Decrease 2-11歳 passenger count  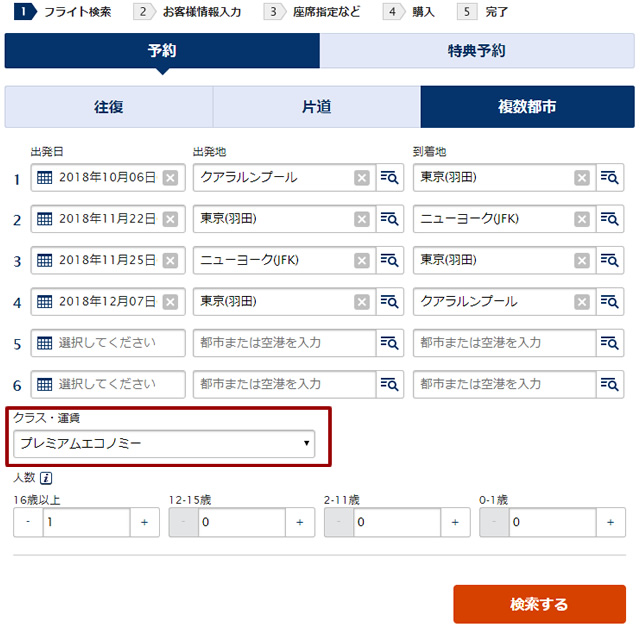point(339,522)
